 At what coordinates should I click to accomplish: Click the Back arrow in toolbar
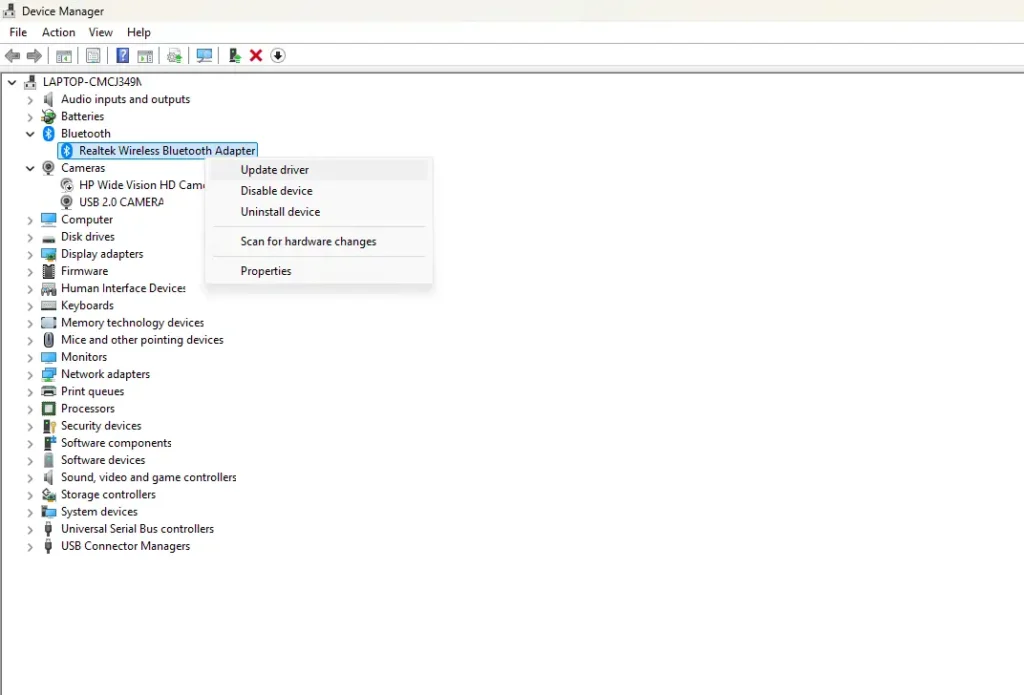pyautogui.click(x=12, y=56)
